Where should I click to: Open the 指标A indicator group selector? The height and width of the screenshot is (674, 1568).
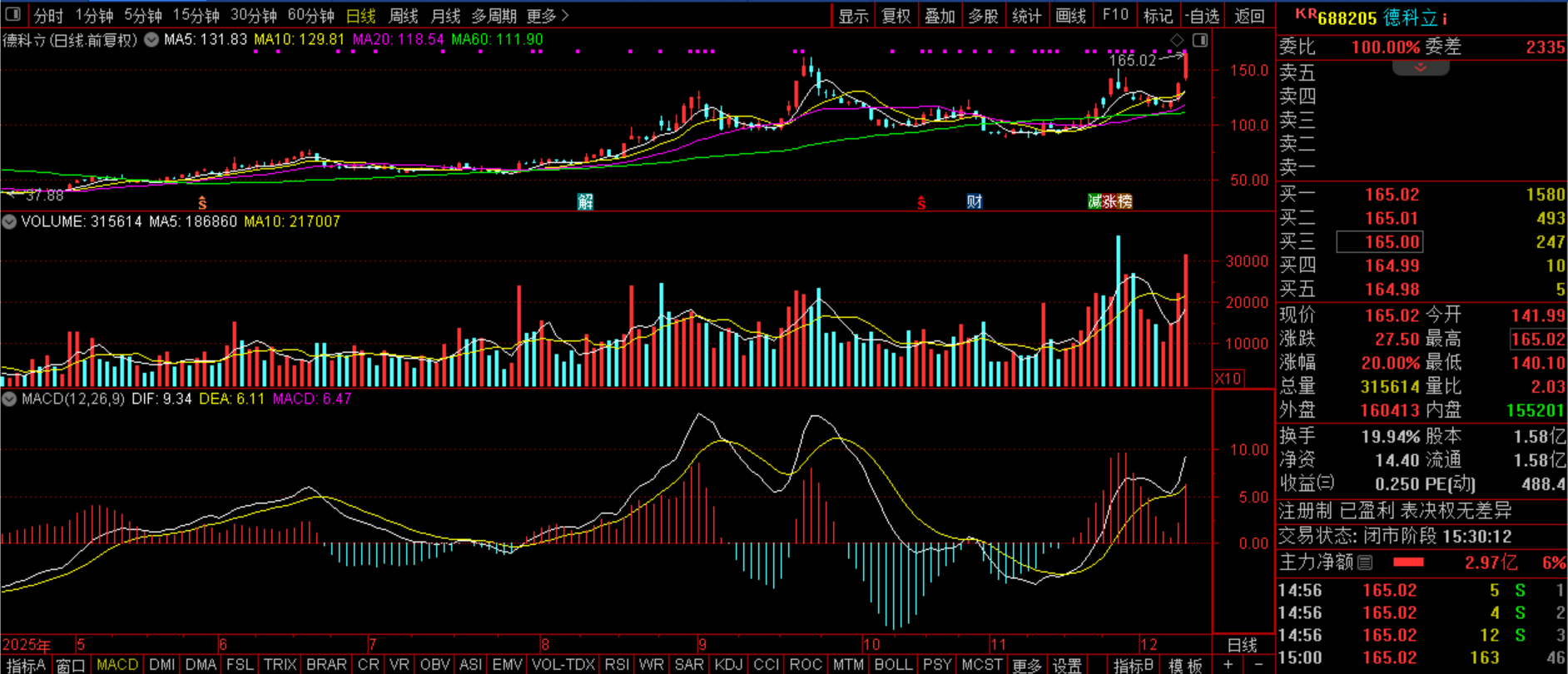point(27,665)
